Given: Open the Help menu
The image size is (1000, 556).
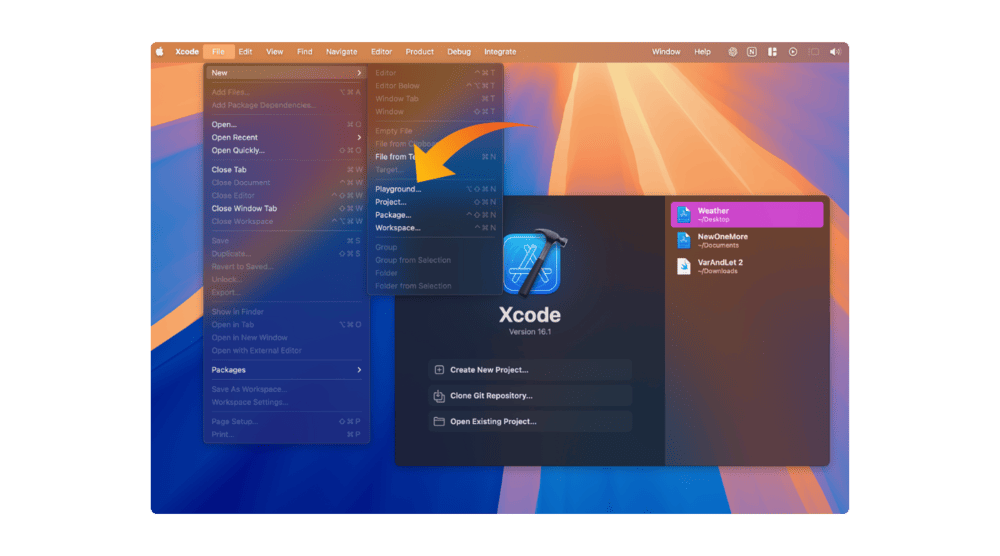Looking at the screenshot, I should click(x=702, y=52).
